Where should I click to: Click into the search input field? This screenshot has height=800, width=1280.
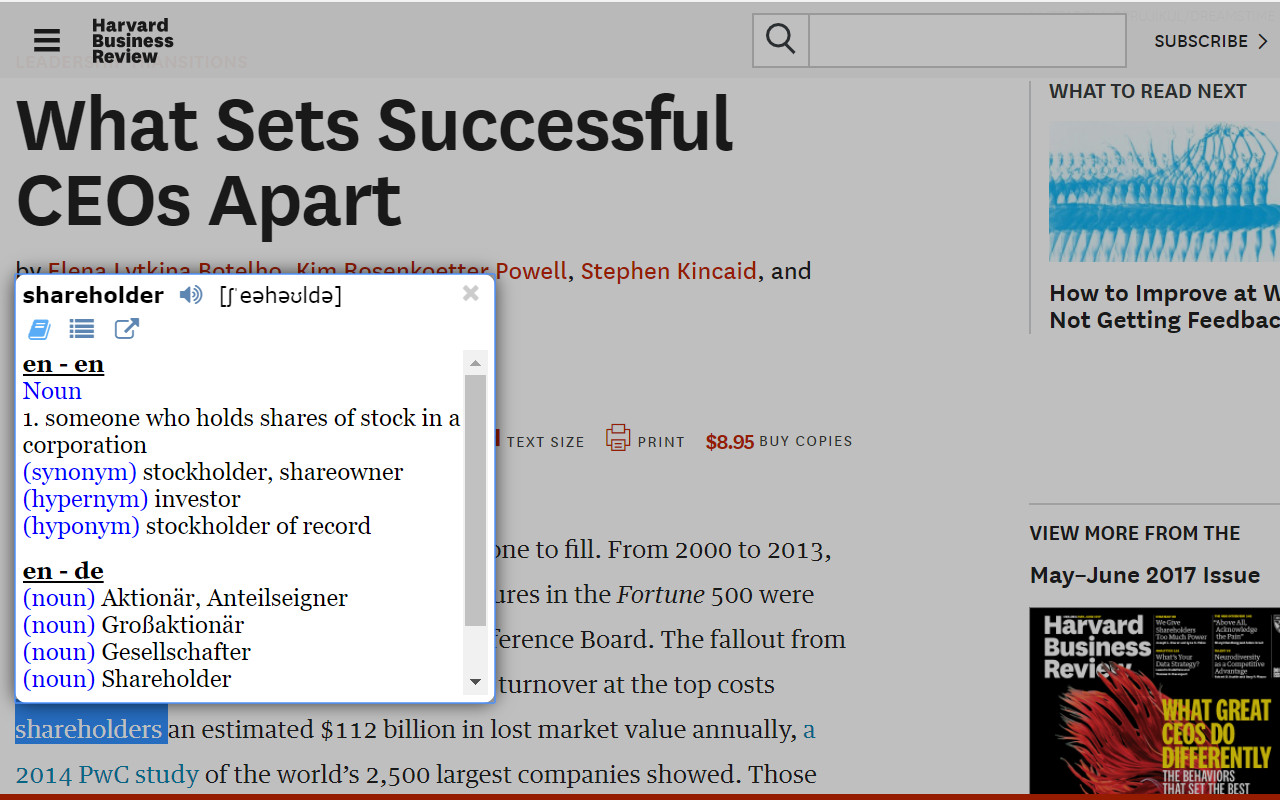pyautogui.click(x=967, y=40)
